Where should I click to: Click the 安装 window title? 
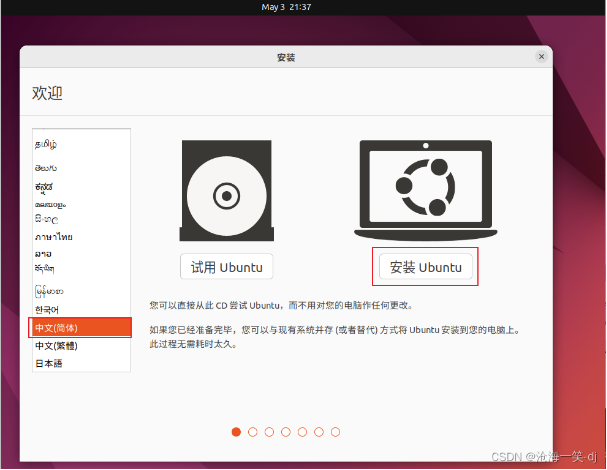[286, 57]
